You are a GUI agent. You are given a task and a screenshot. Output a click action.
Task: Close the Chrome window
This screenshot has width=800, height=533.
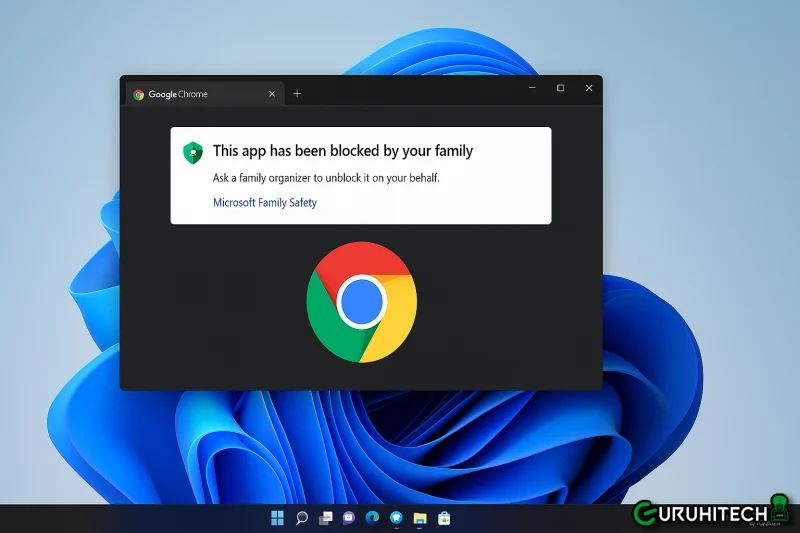tap(589, 88)
